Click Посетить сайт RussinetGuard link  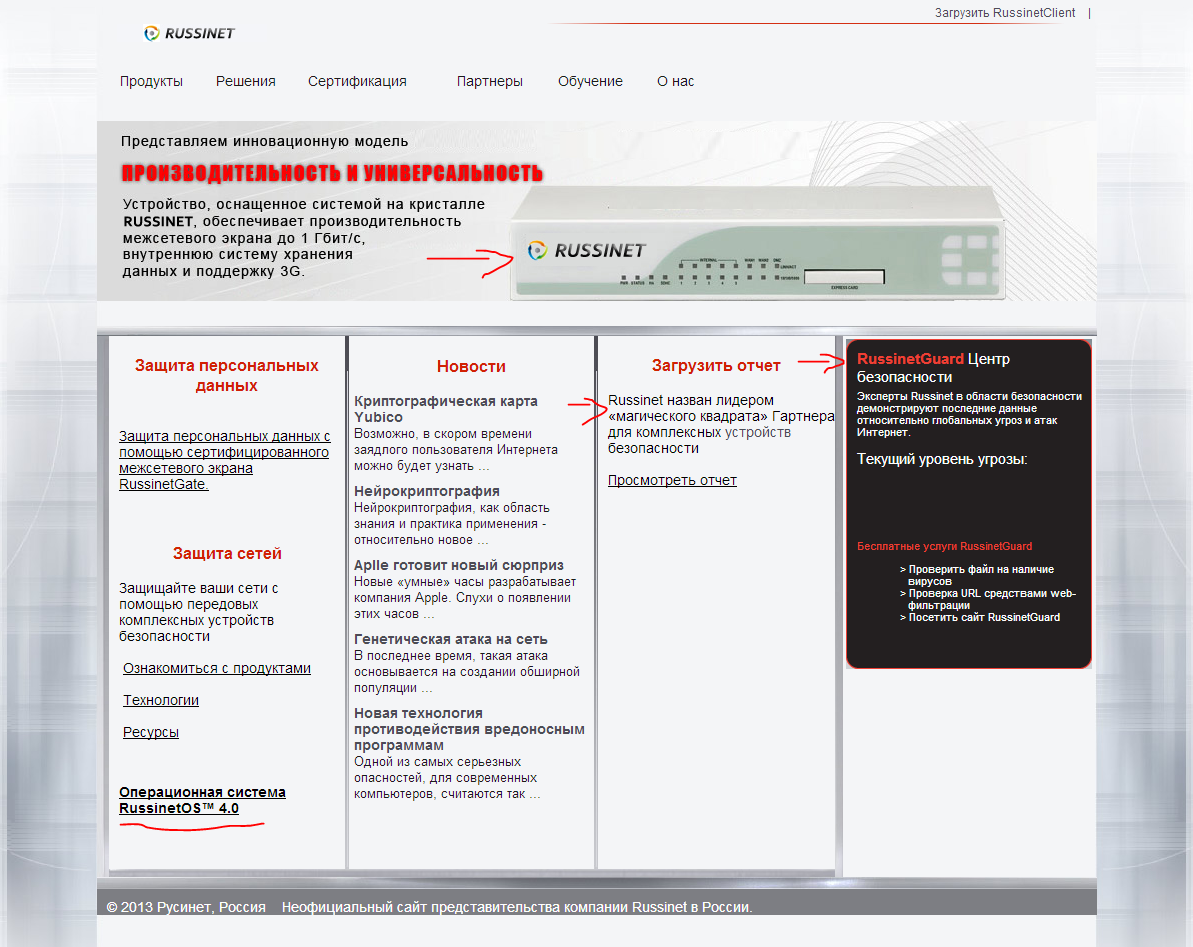tap(980, 618)
